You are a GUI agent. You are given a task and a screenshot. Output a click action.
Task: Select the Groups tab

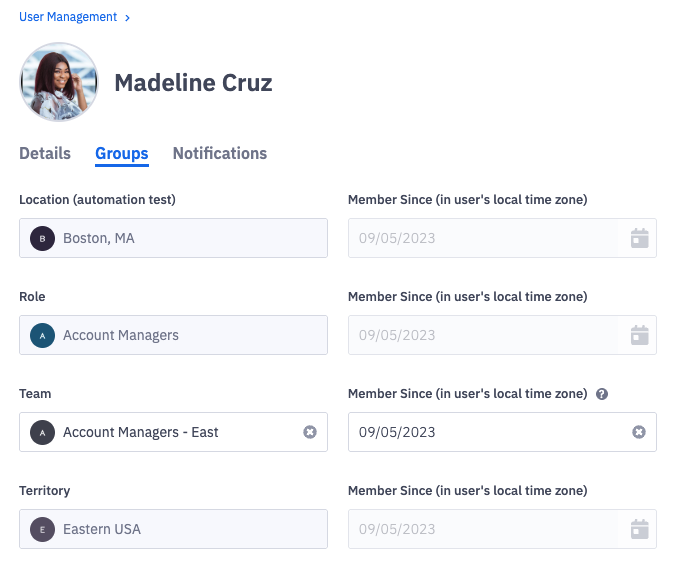tap(122, 153)
